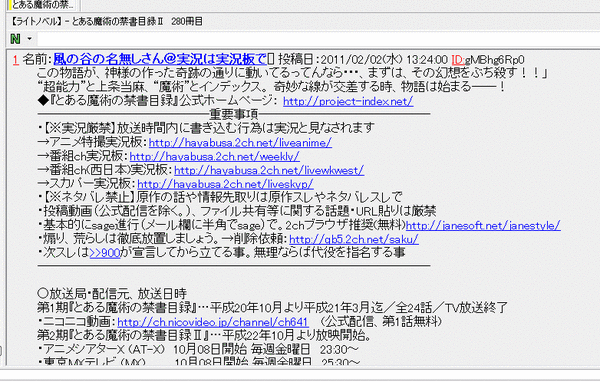Click the アニメシアターX (AT-X) broadcast line

coord(198,349)
